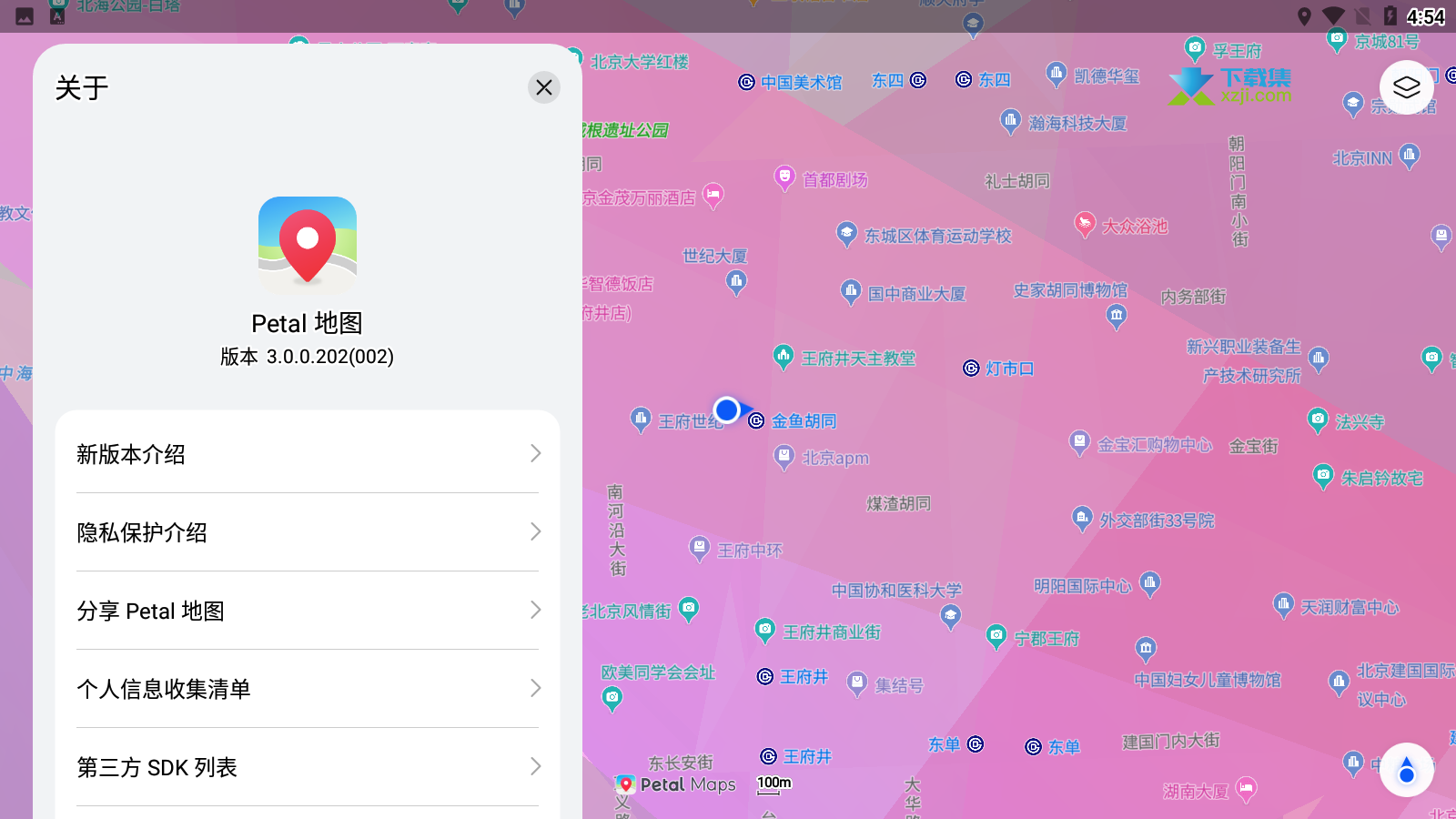Expand chevron beside 个人信息收集清单
Image resolution: width=1456 pixels, height=819 pixels.
(535, 689)
